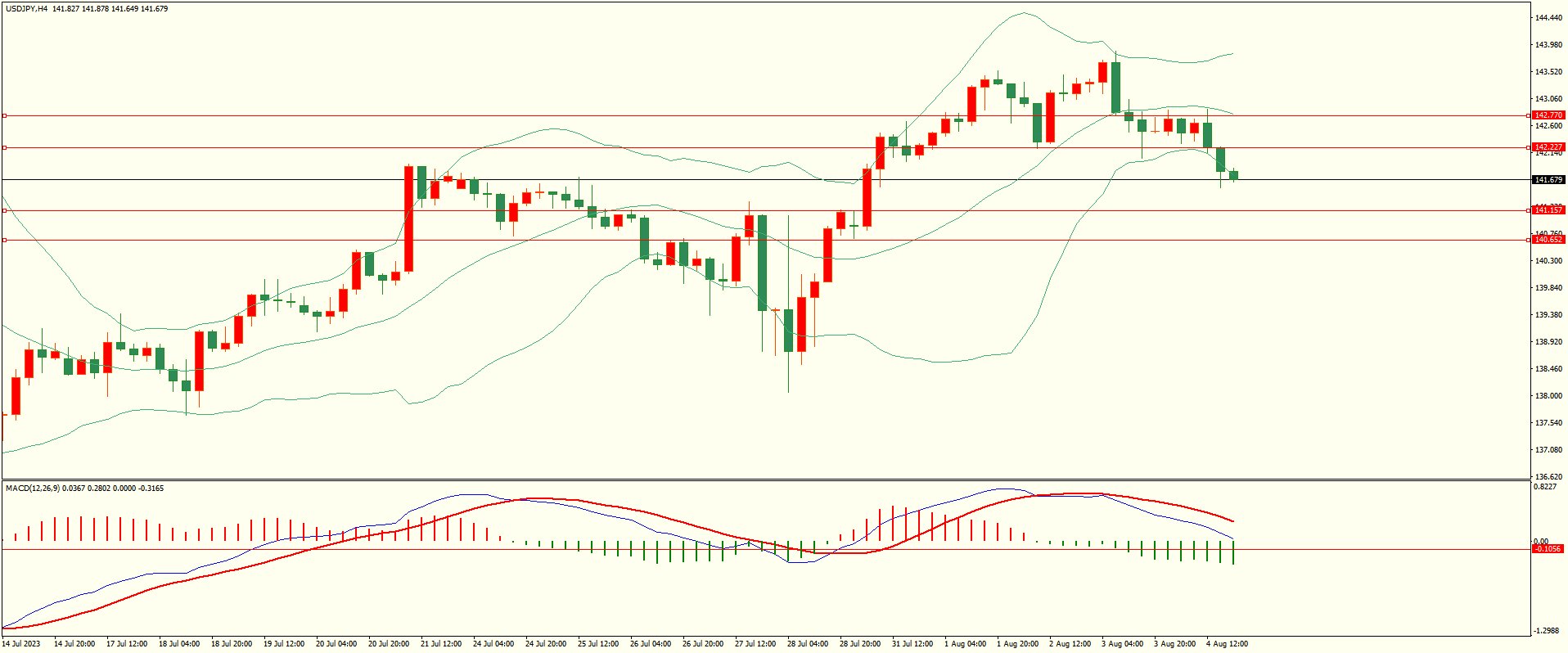This screenshot has width=1568, height=653.
Task: Click the 4 Aug 12:00 time label
Action: tap(1228, 644)
